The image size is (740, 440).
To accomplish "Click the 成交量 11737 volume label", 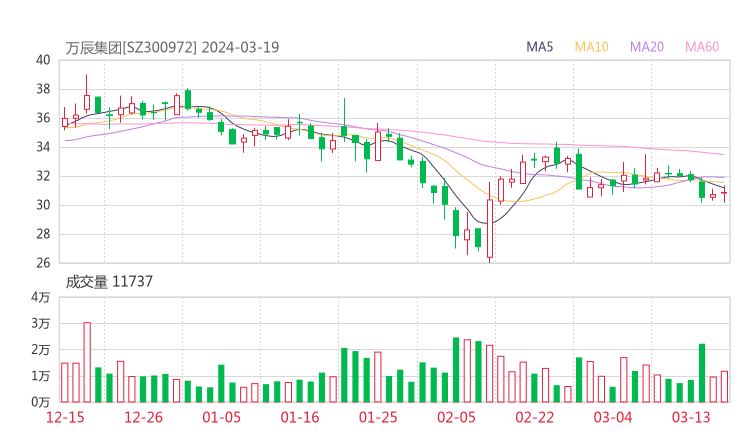I will 109,282.
